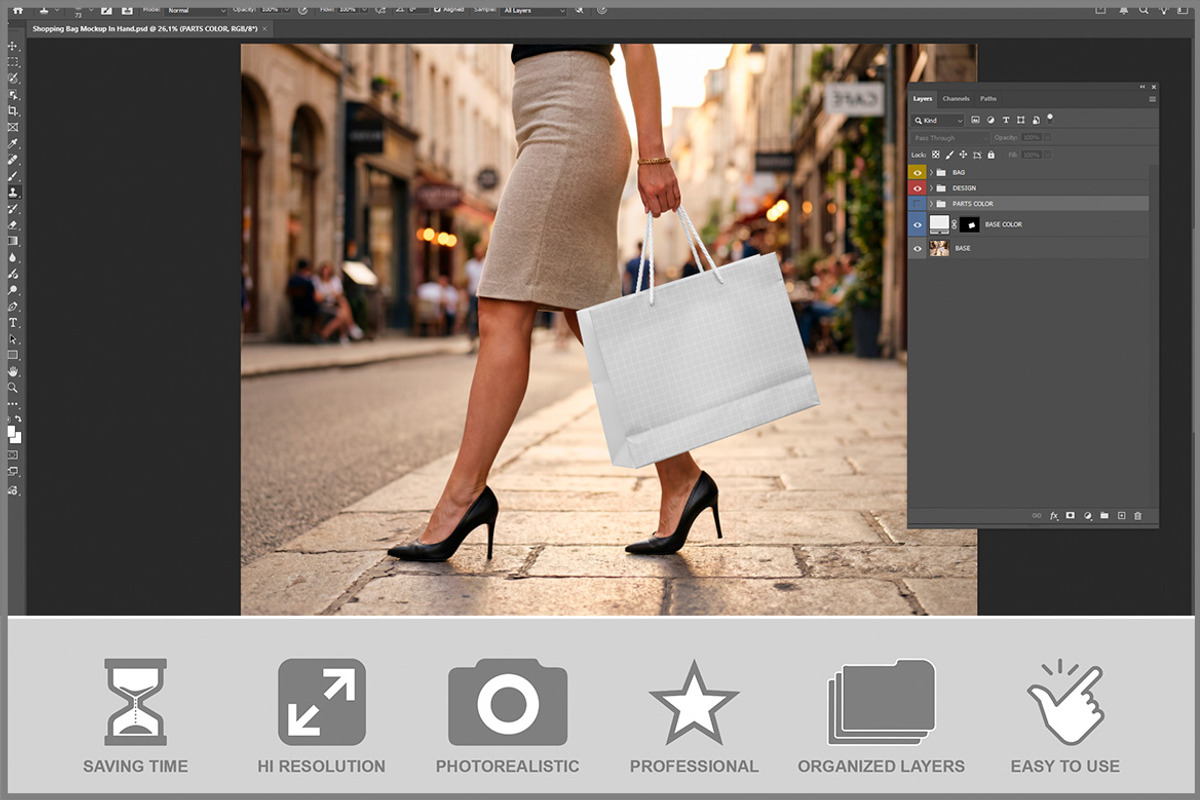The height and width of the screenshot is (800, 1200).
Task: Open the Sample All Layers dropdown
Action: 533,11
